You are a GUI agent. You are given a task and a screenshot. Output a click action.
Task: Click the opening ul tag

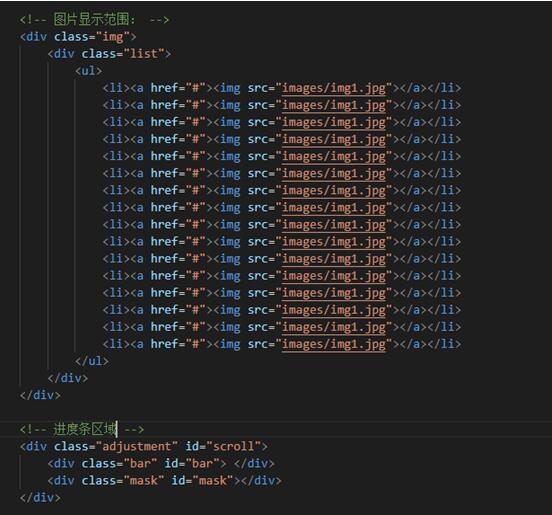coord(88,71)
